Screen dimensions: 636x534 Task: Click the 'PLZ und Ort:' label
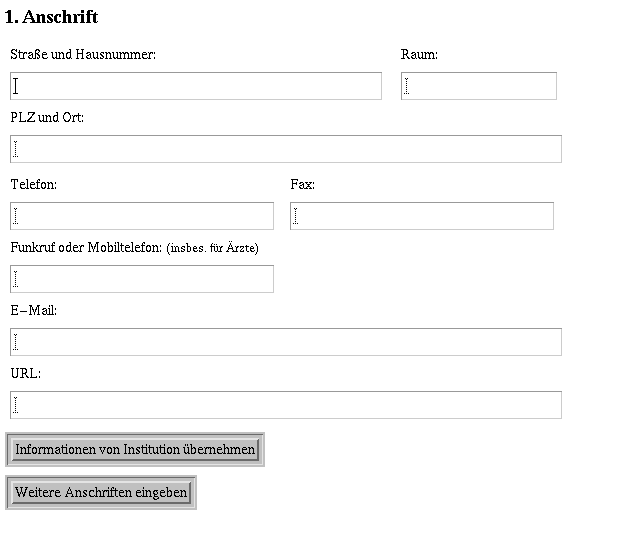click(x=47, y=118)
